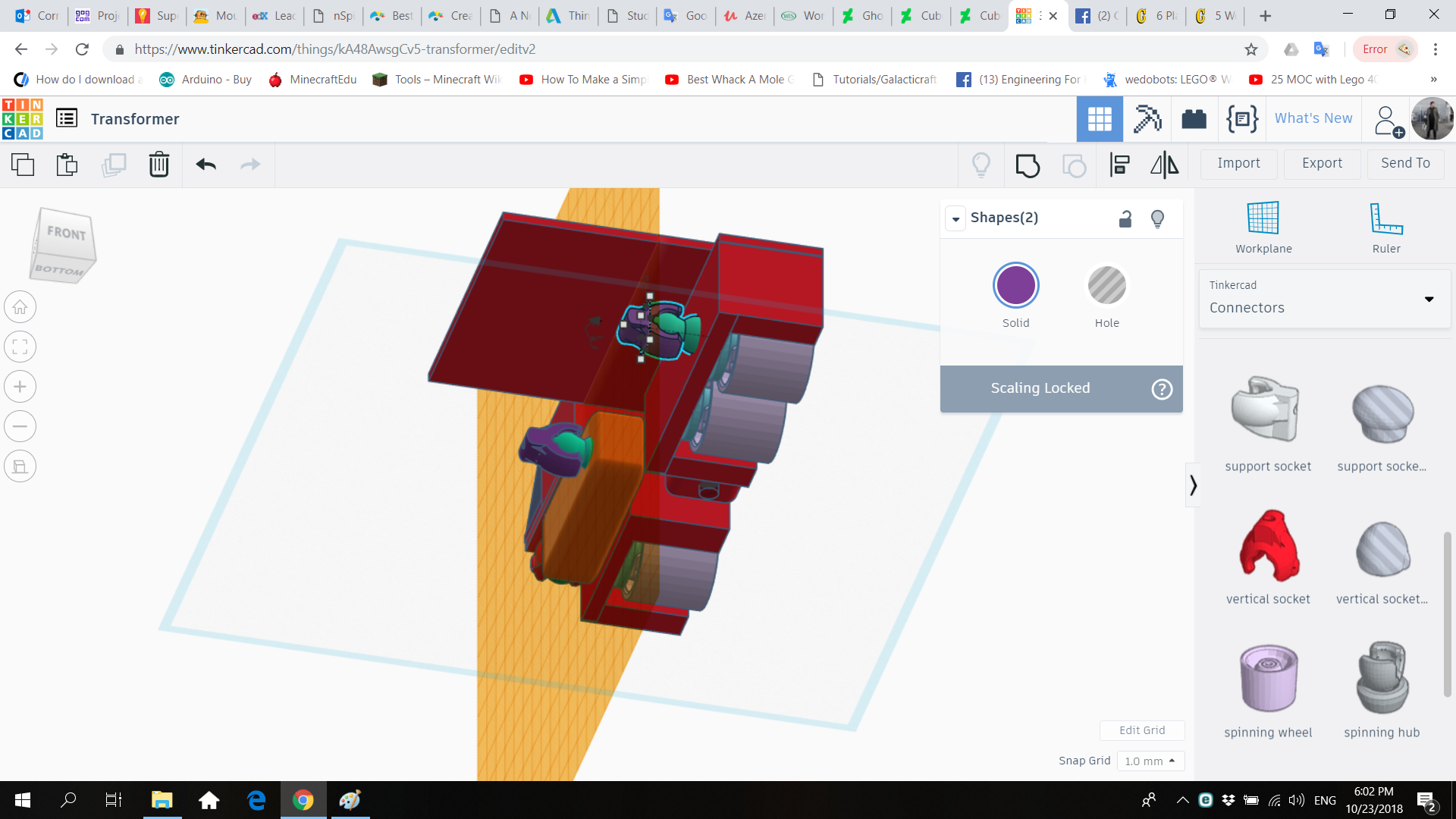Collapse the Shapes(2) panel
This screenshot has height=819, width=1456.
click(x=955, y=218)
